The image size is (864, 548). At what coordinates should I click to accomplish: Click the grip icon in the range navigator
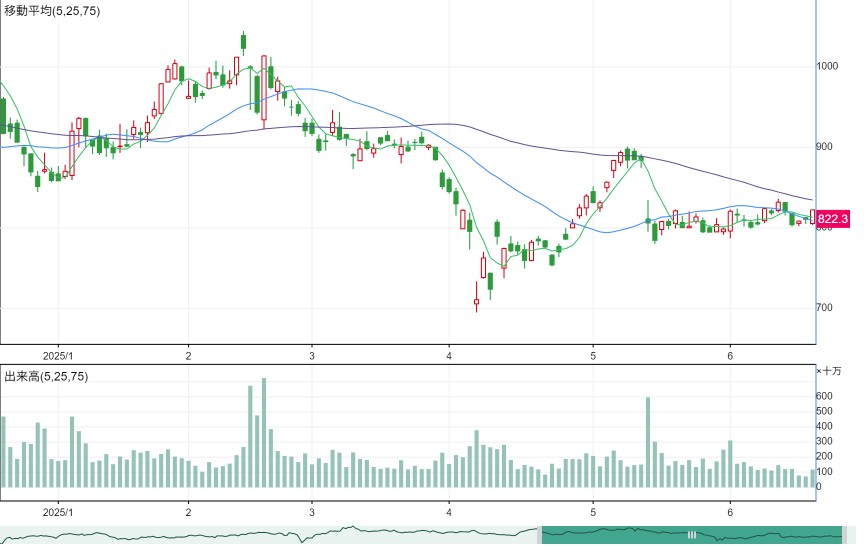tap(692, 535)
